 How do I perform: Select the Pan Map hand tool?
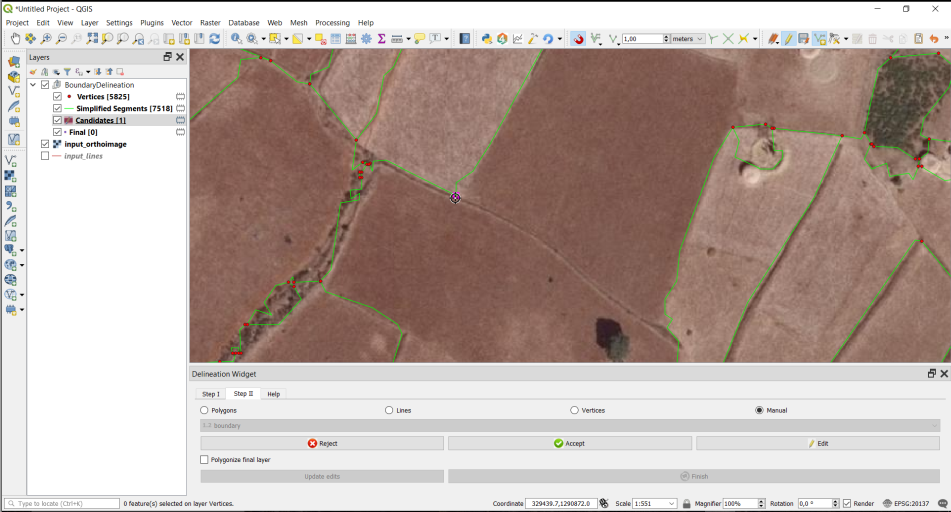(15, 39)
